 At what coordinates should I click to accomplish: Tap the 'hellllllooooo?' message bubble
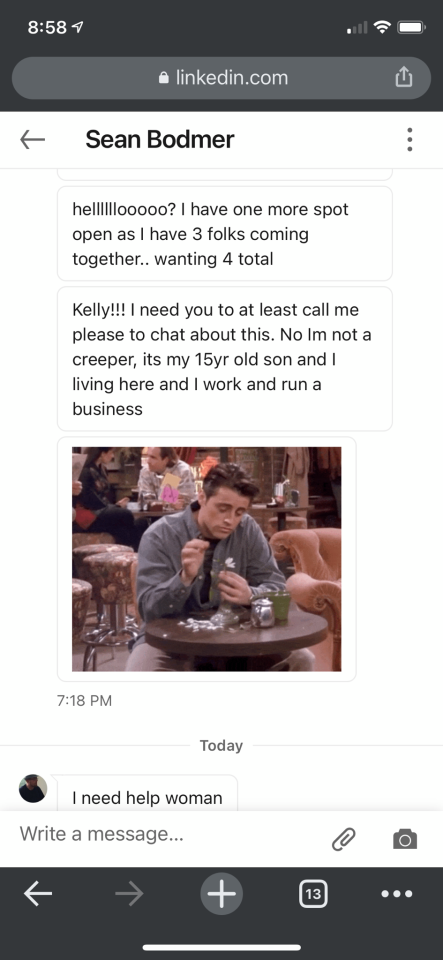coord(225,233)
